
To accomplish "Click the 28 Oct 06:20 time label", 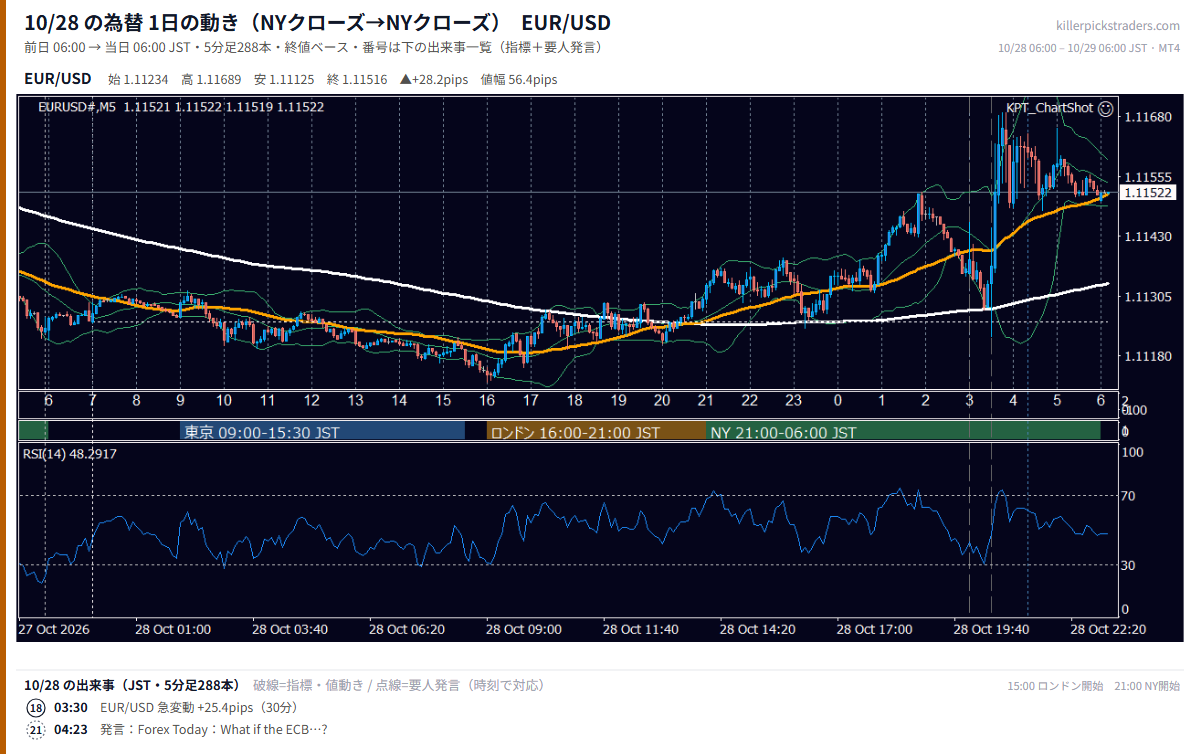I will [407, 630].
